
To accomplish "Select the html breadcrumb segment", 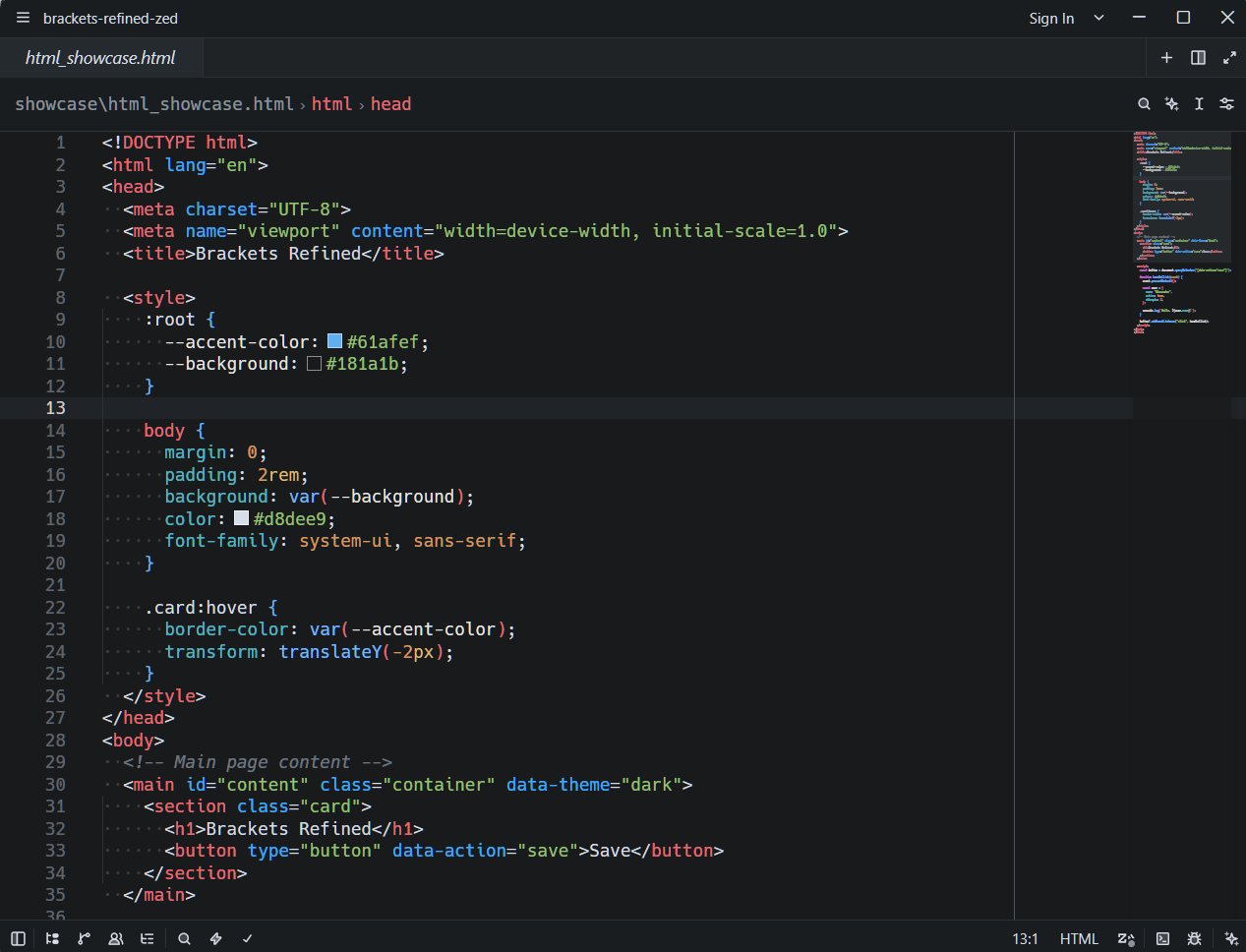I will (331, 104).
